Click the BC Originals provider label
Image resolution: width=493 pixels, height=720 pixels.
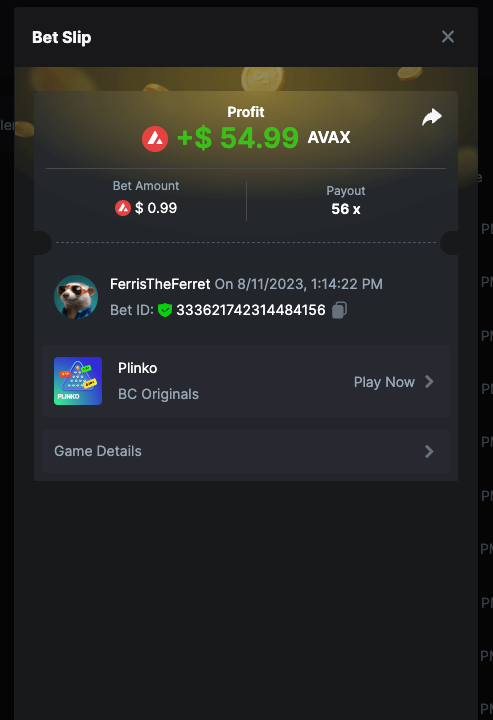[158, 394]
